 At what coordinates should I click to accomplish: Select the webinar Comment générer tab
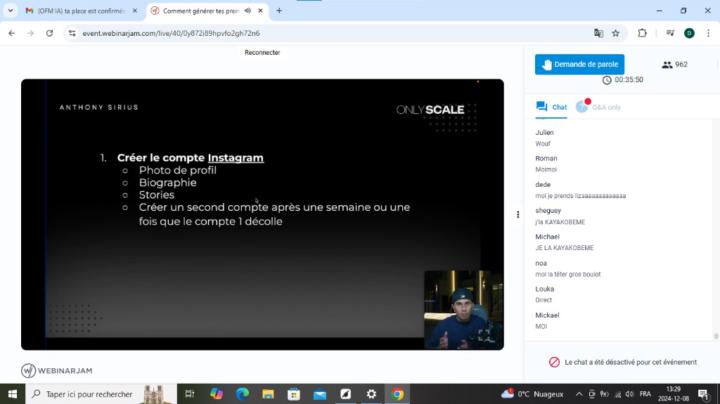[201, 11]
